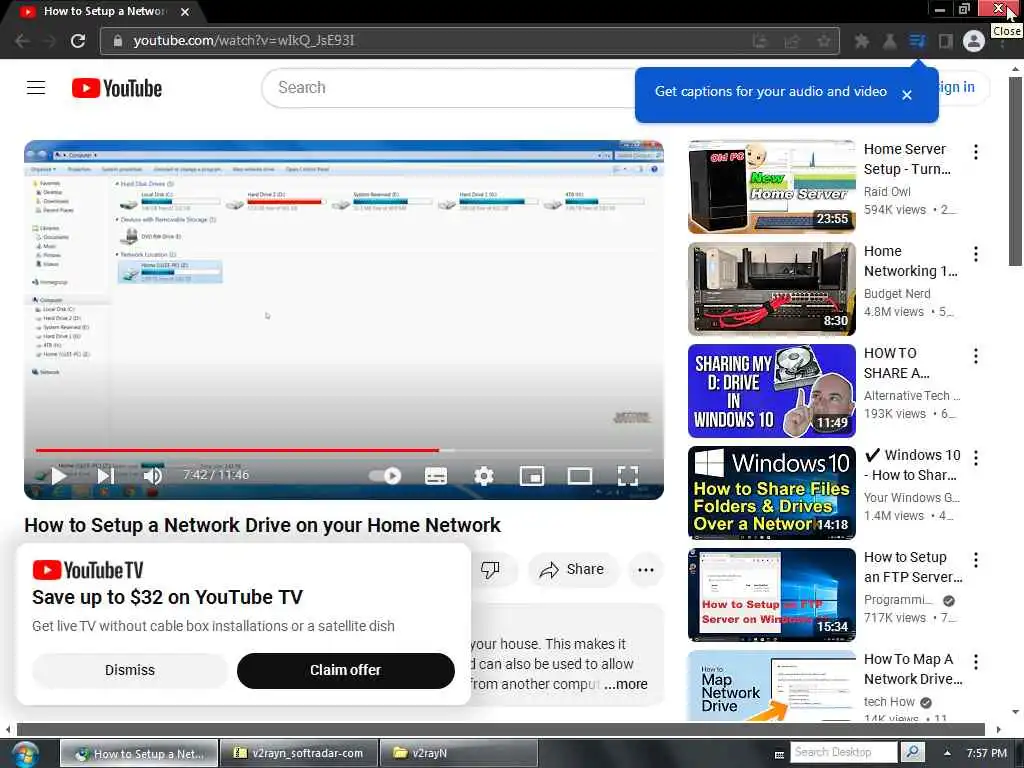
Task: Open the taskbar clock showing 7:57 PM
Action: coord(987,753)
